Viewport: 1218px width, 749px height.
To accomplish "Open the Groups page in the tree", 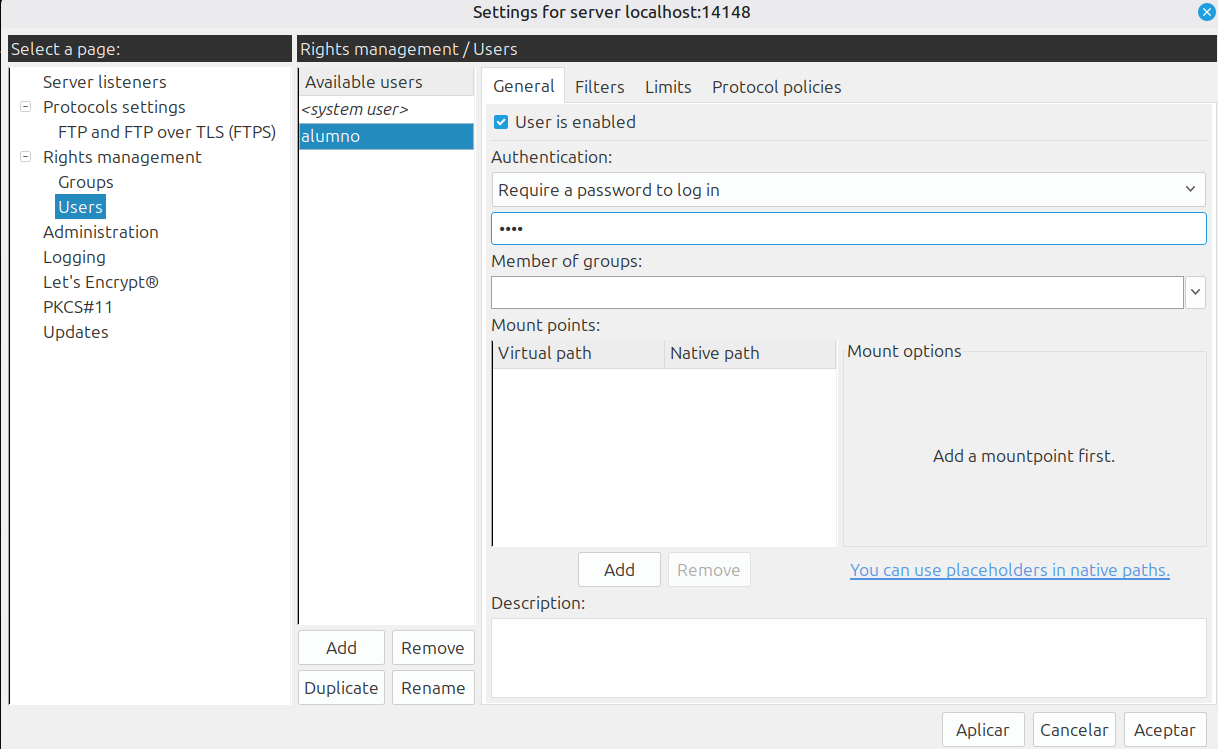I will tap(85, 182).
